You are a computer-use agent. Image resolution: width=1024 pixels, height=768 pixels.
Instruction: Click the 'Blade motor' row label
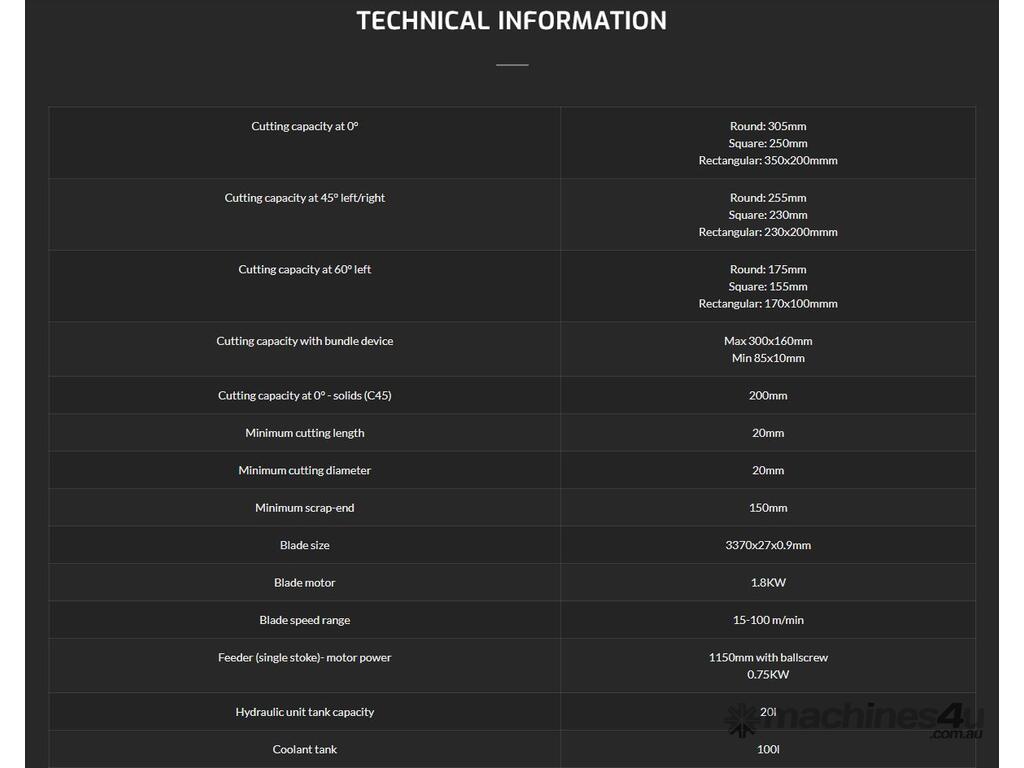click(x=305, y=583)
